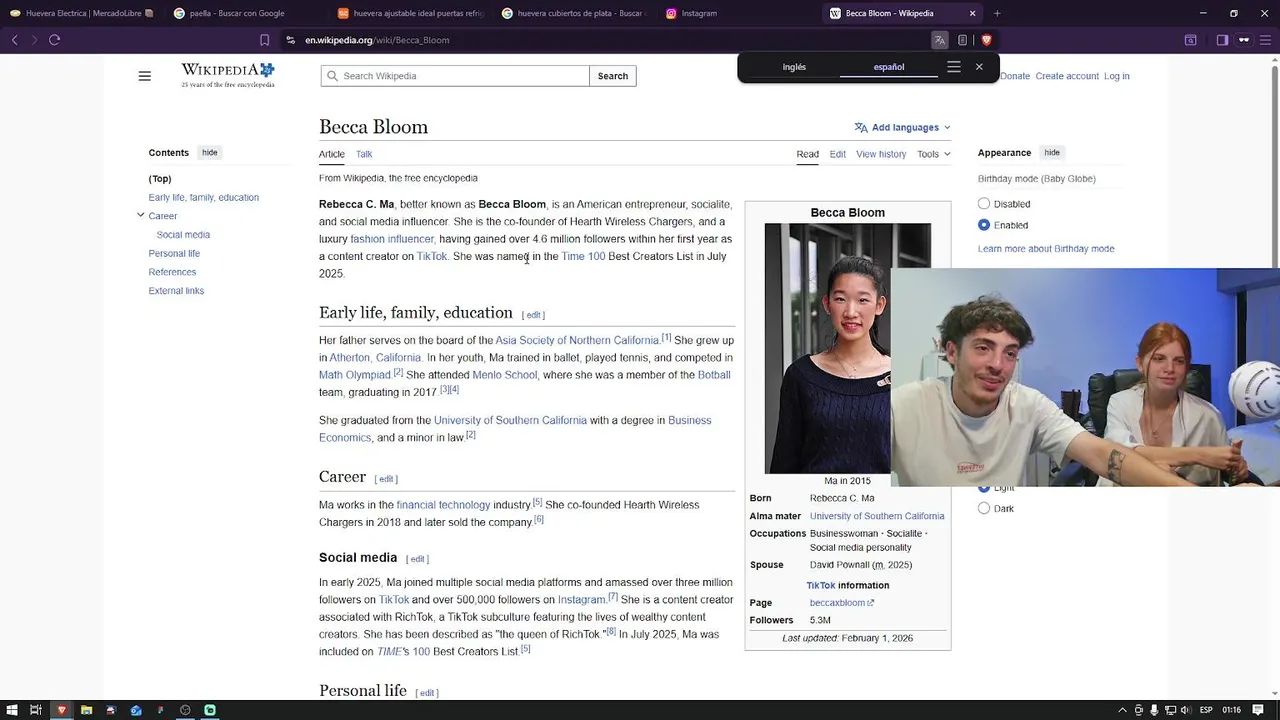Click the Wikipedia logo
The height and width of the screenshot is (720, 1280).
tap(228, 75)
